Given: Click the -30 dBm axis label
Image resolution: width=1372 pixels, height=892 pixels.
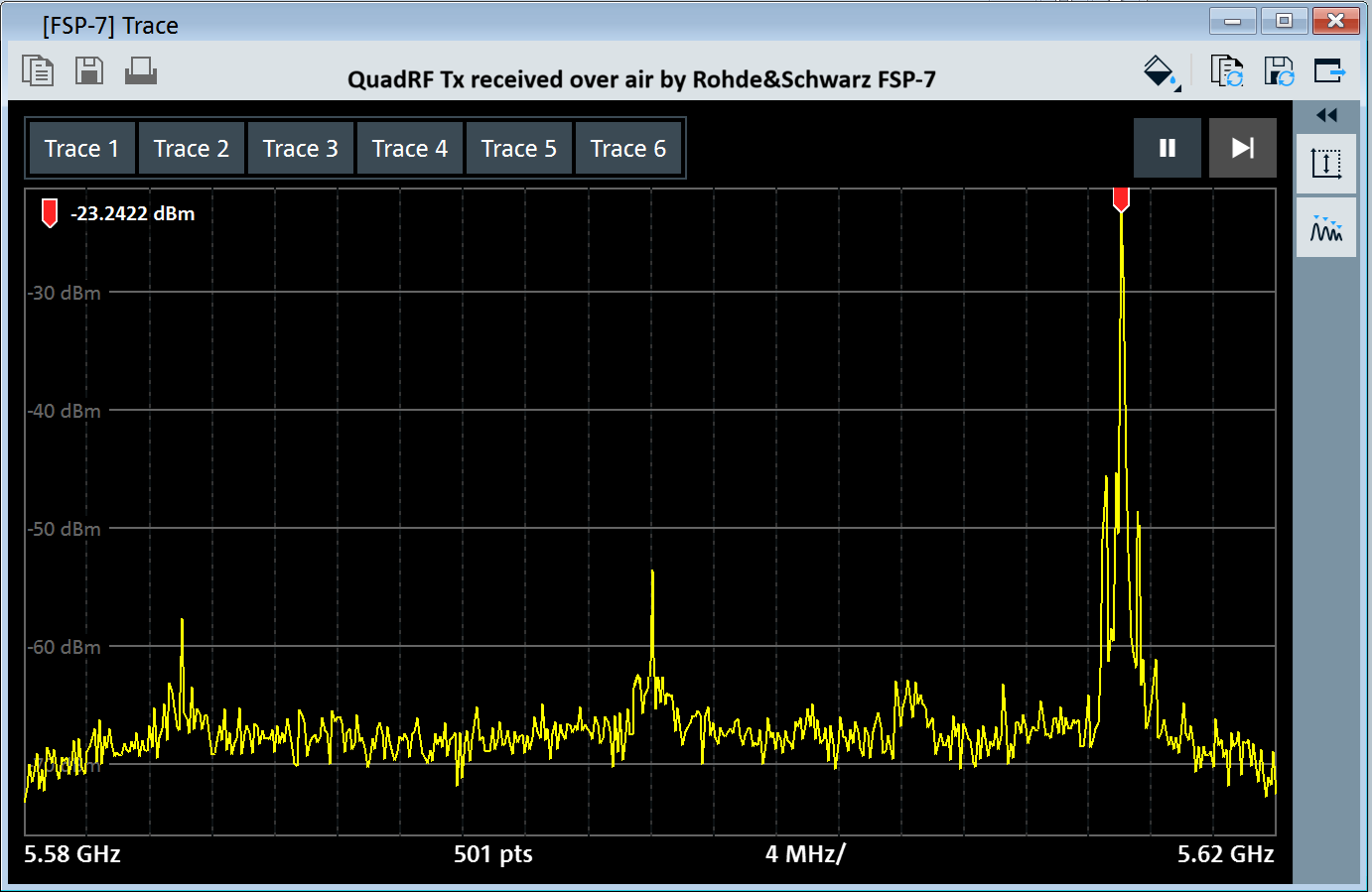Looking at the screenshot, I should 65,294.
